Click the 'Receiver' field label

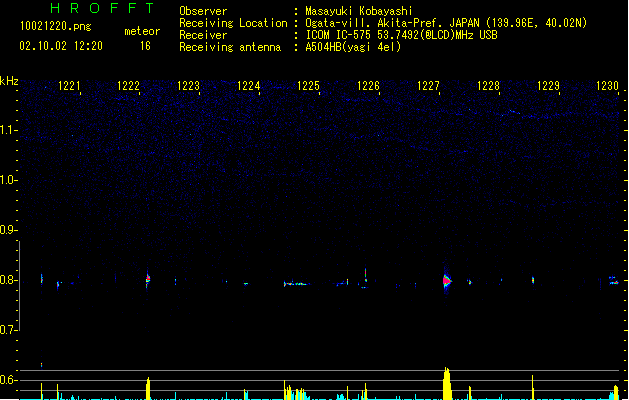[203, 35]
